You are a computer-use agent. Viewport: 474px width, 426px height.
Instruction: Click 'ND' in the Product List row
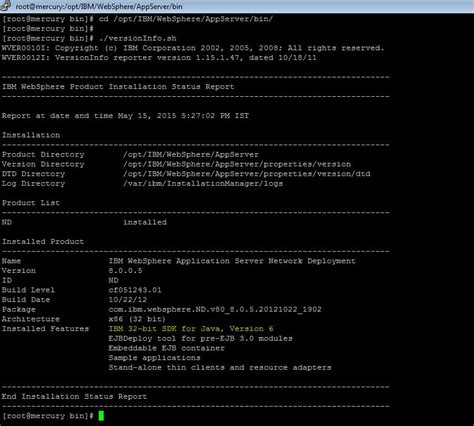point(7,222)
